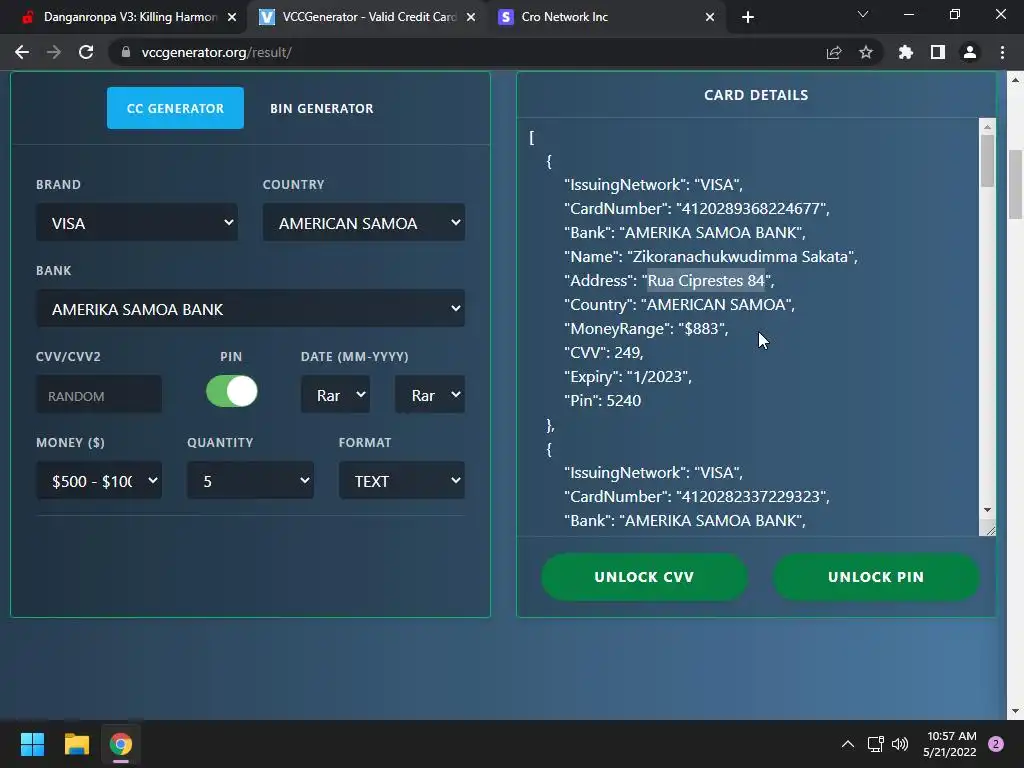Open the notification count badge
The height and width of the screenshot is (768, 1024).
click(x=996, y=744)
